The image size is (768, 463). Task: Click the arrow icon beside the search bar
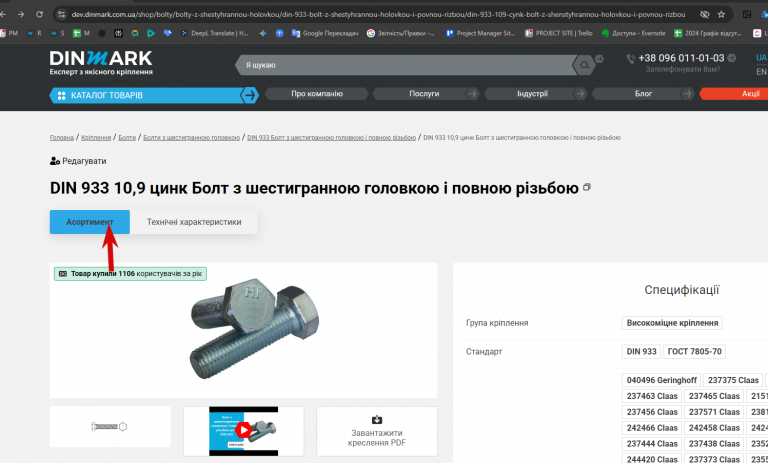[599, 59]
